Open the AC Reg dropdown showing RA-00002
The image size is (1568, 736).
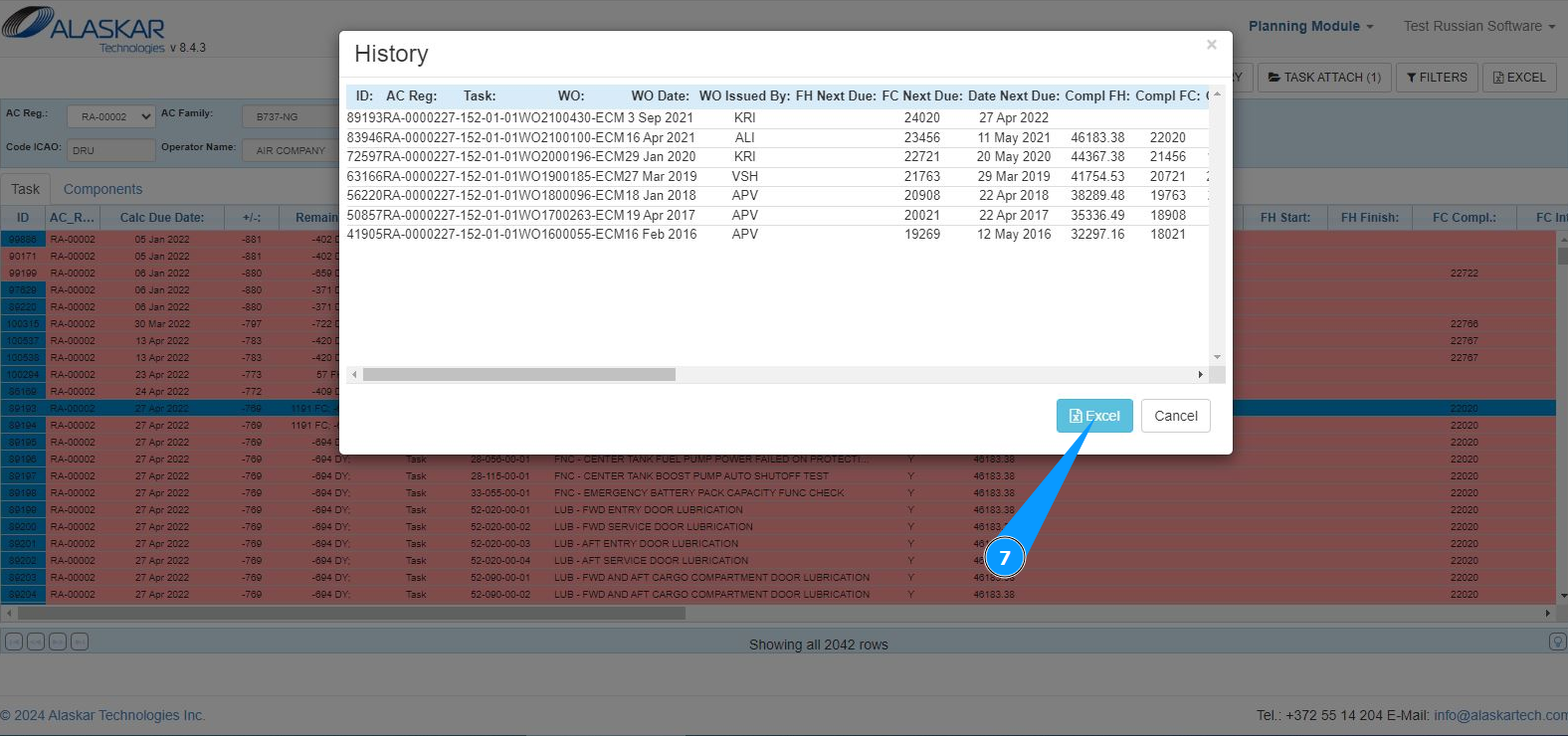(111, 116)
